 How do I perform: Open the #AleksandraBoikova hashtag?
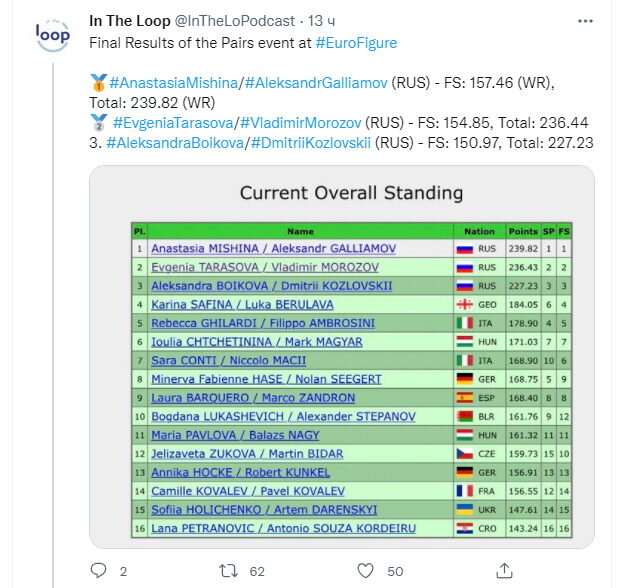pos(175,143)
